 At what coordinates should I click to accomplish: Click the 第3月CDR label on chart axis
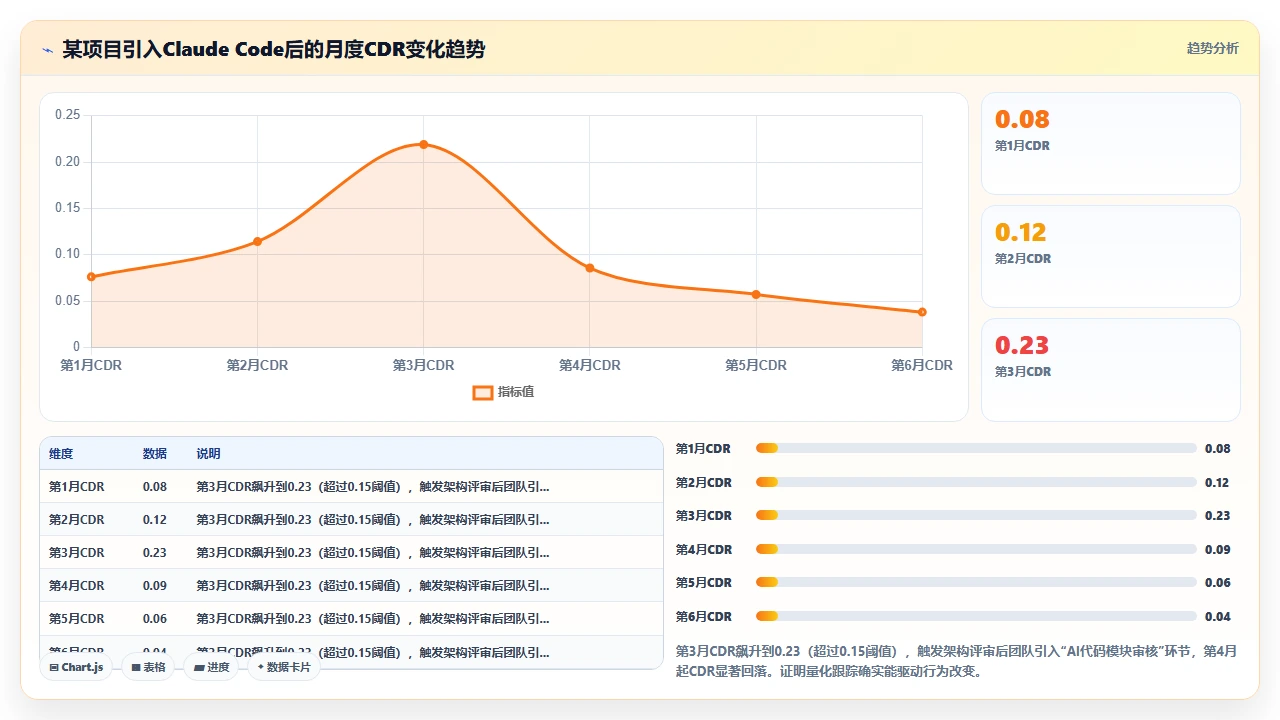(423, 365)
